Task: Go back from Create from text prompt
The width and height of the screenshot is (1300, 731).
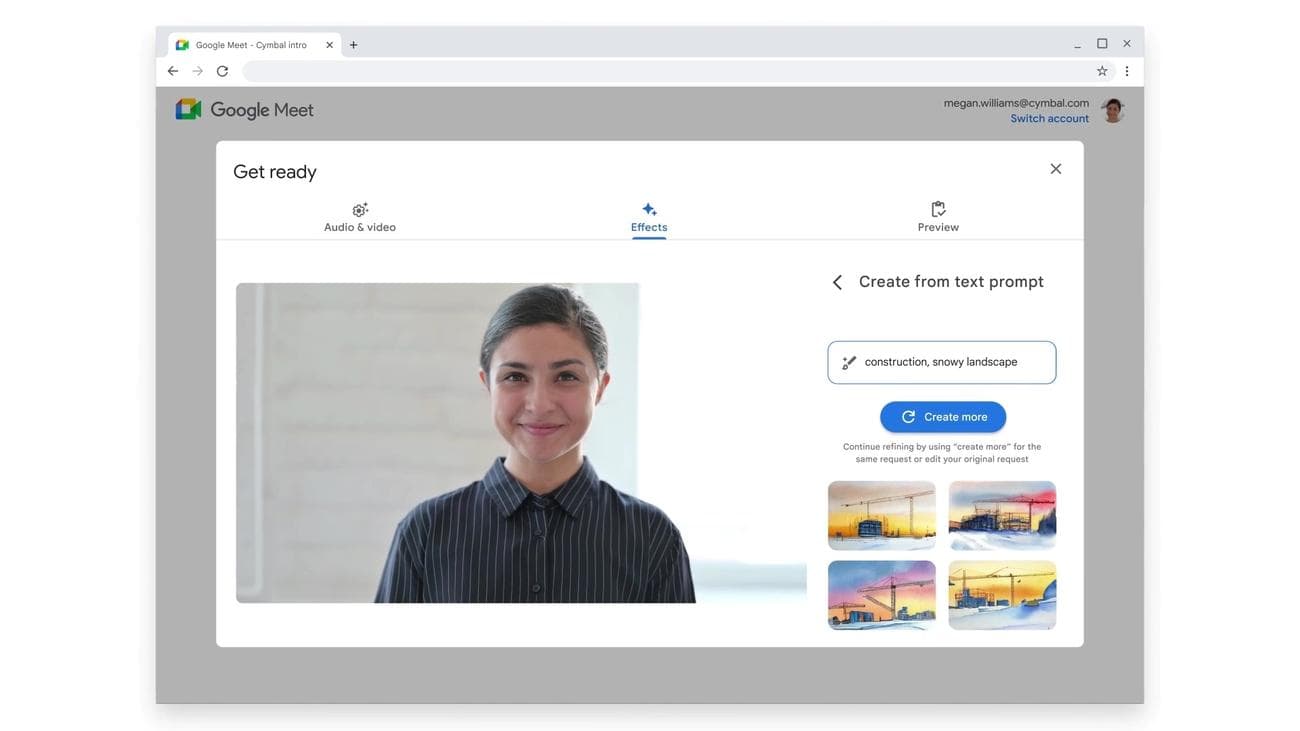Action: [838, 283]
